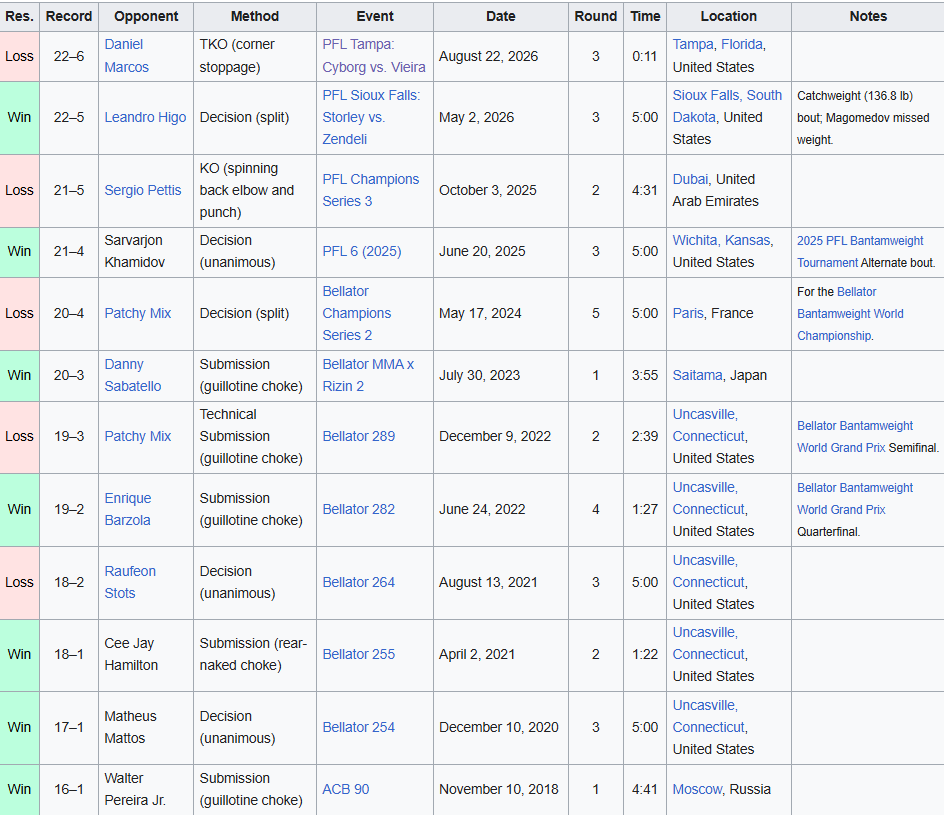Open Raufeon Stots link
The height and width of the screenshot is (815, 949).
pos(130,582)
